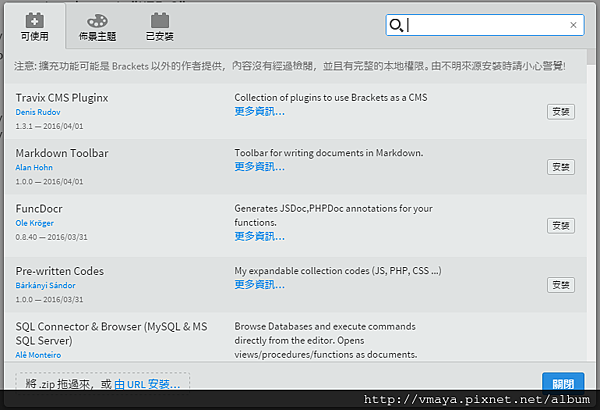Screen dimensions: 600x410
Task: Open 更多資訊 link for Markdown Toolbar
Action: point(259,167)
